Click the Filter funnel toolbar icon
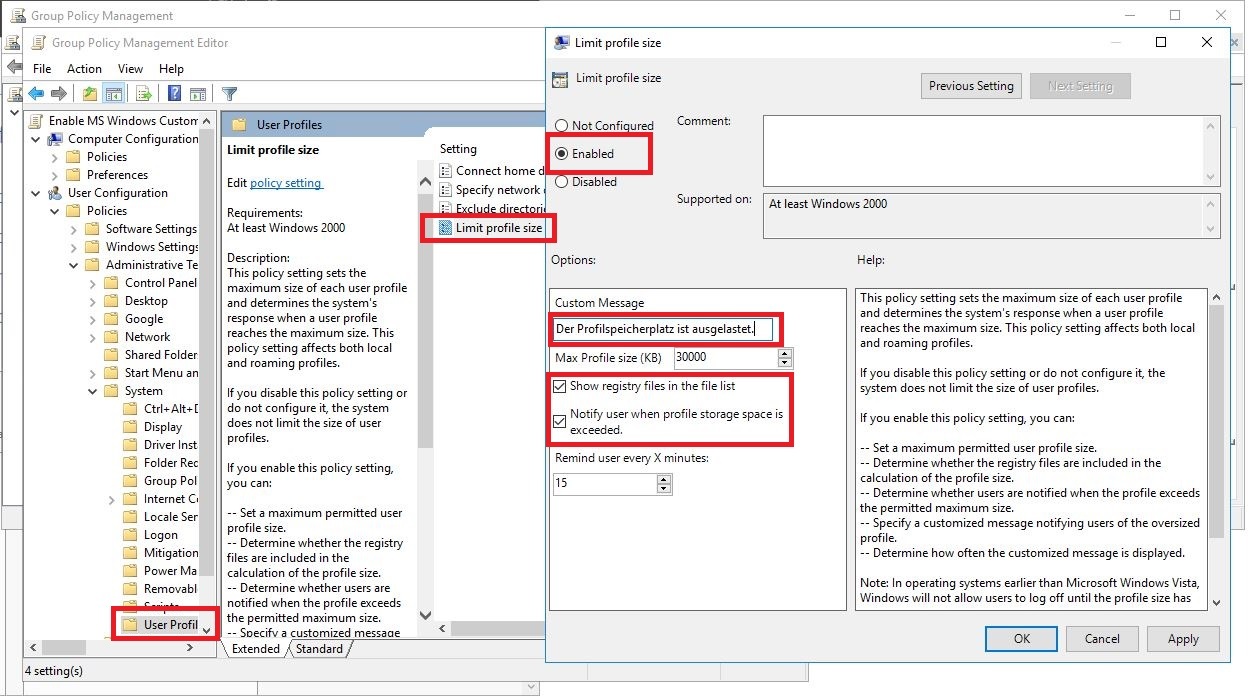 pos(229,94)
